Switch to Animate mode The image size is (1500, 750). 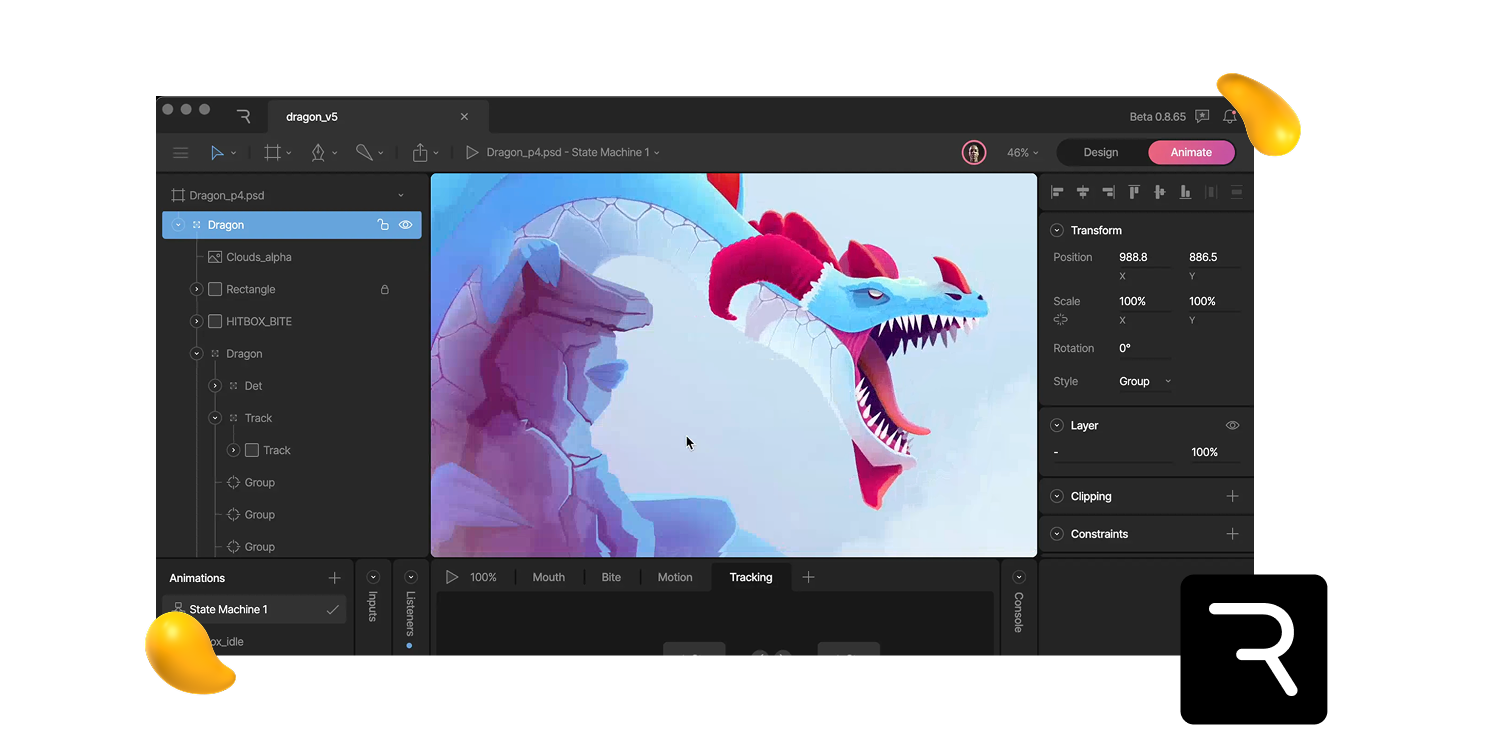pos(1191,153)
